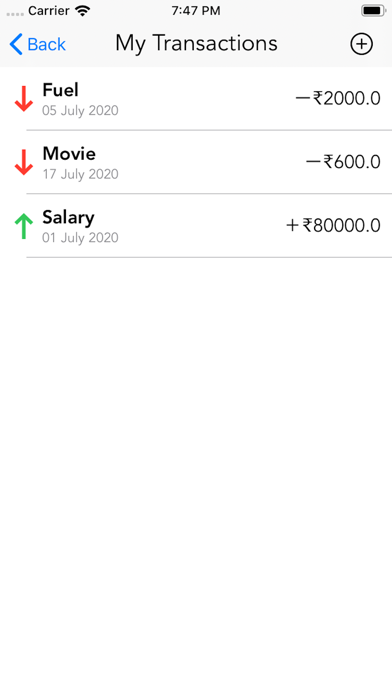This screenshot has width=392, height=696.
Task: Tap the cellular signal dots
Action: click(x=15, y=14)
